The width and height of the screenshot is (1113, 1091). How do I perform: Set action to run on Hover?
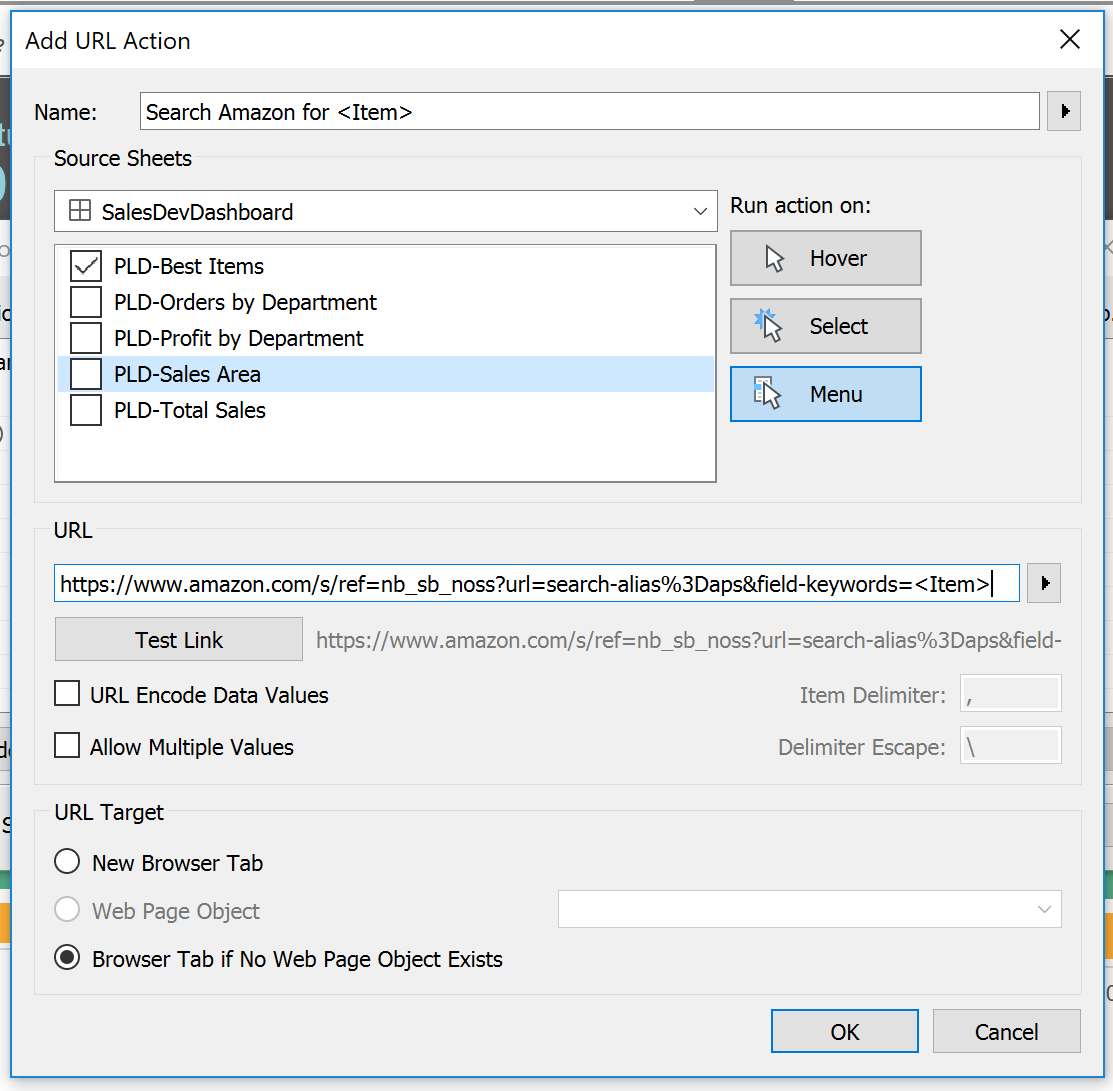click(826, 258)
